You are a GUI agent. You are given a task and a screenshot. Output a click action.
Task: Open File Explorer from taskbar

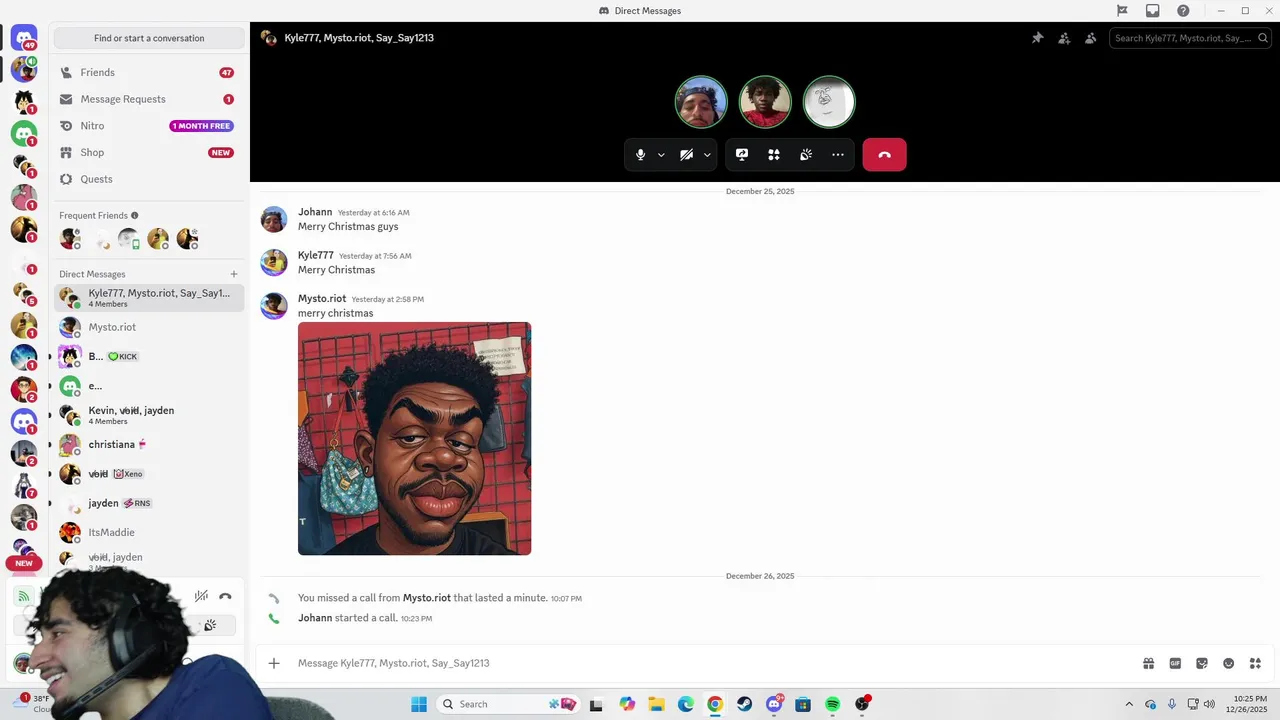coord(656,704)
